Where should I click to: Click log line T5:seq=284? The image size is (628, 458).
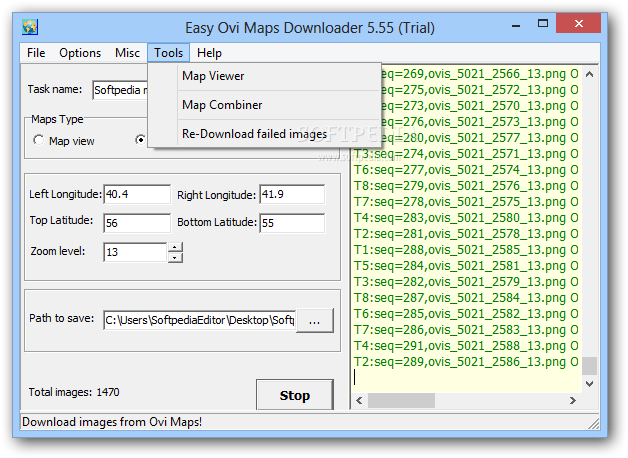tap(466, 266)
